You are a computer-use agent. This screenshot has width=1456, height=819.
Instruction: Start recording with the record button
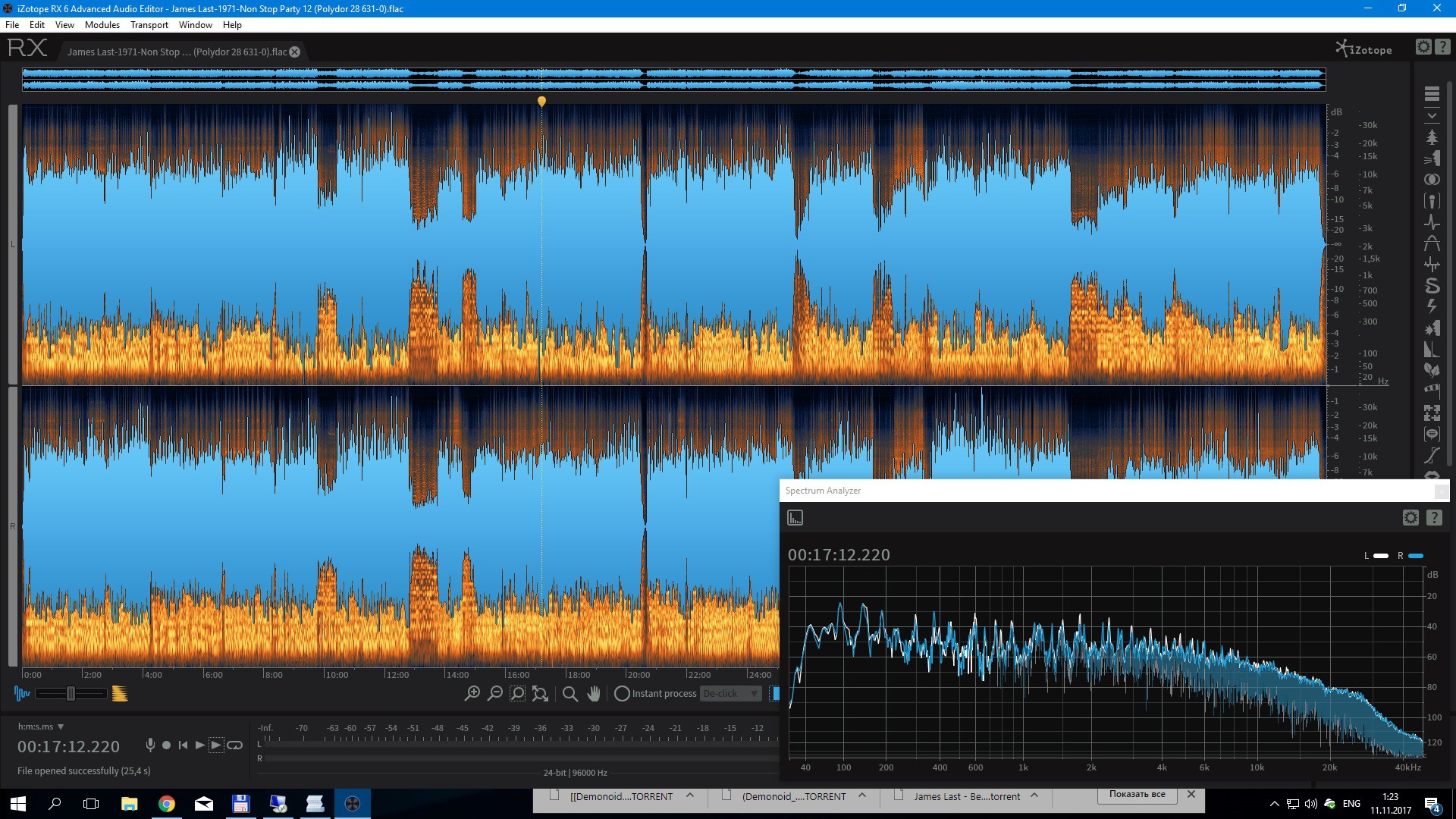167,745
